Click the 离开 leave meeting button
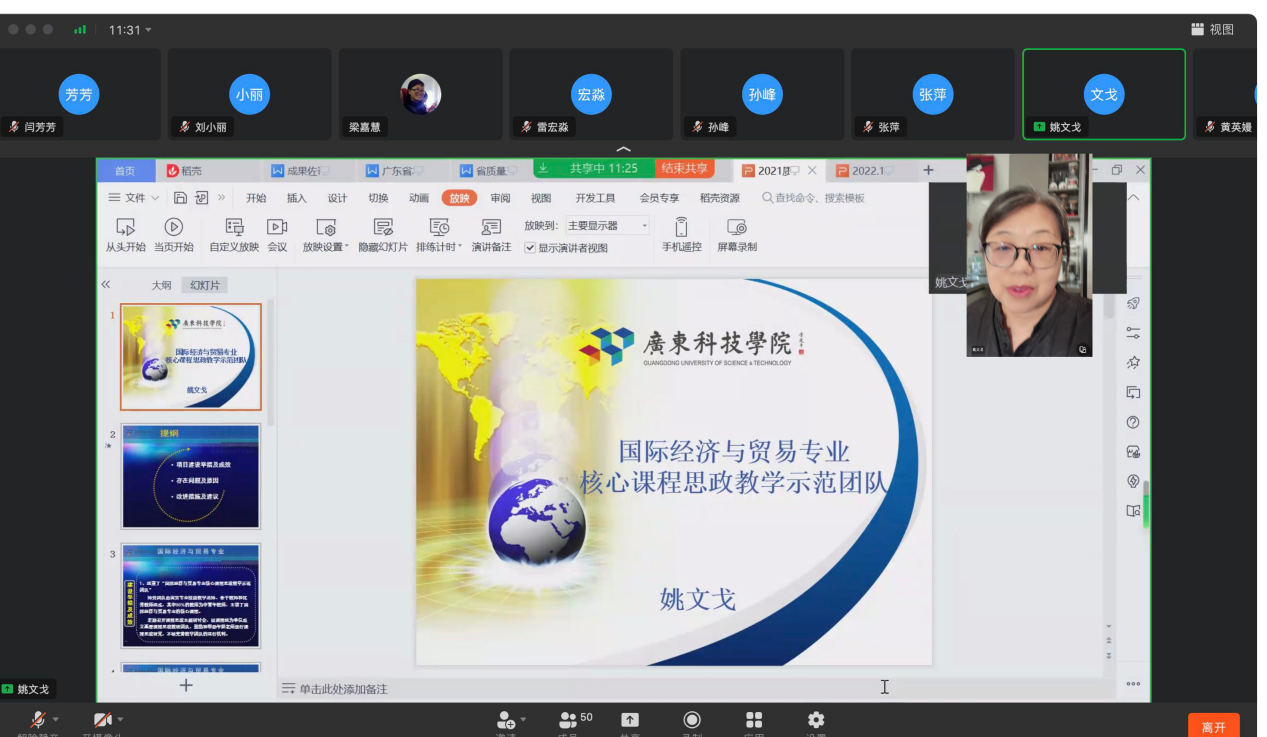Screen dimensions: 1267x737 tap(1213, 726)
